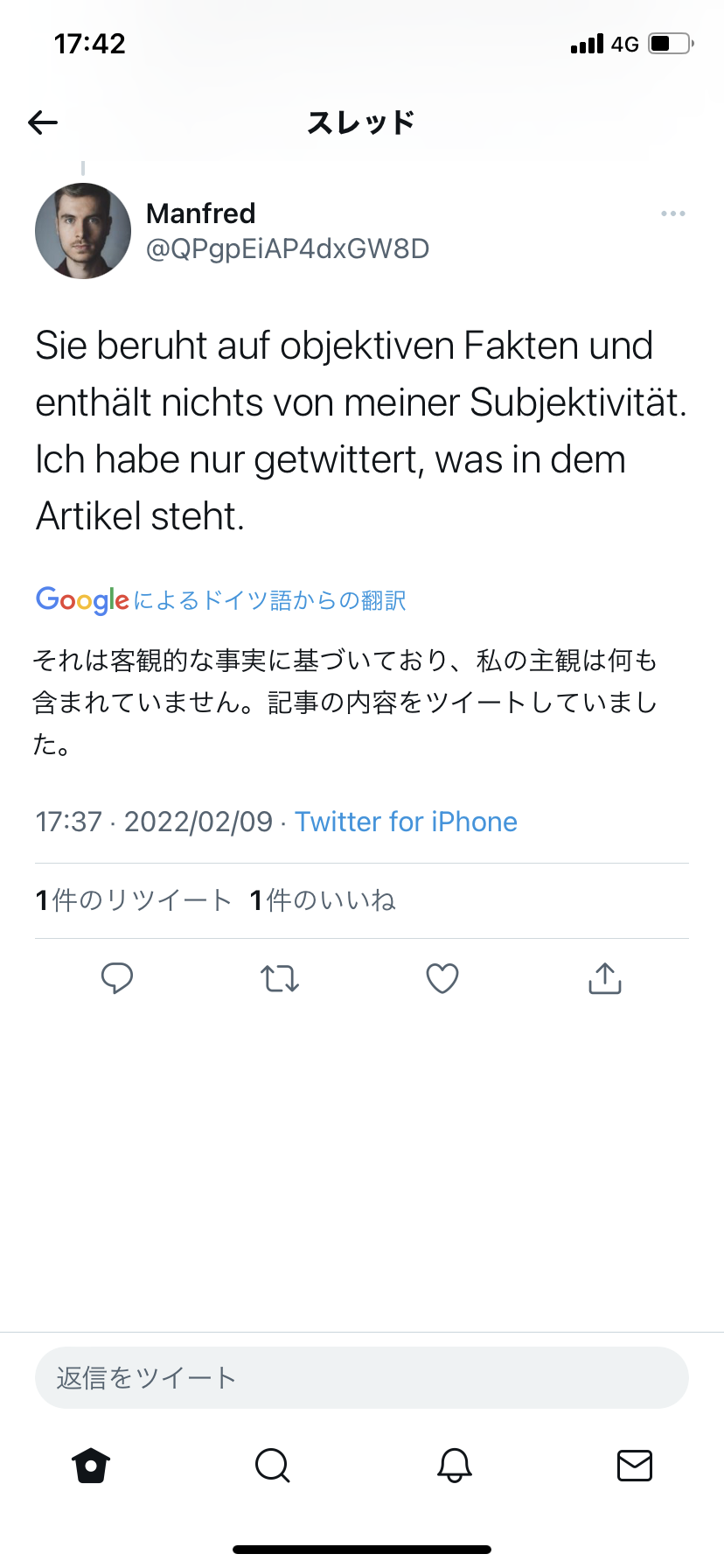
Task: Tap the German tweet text body
Action: pos(359,430)
